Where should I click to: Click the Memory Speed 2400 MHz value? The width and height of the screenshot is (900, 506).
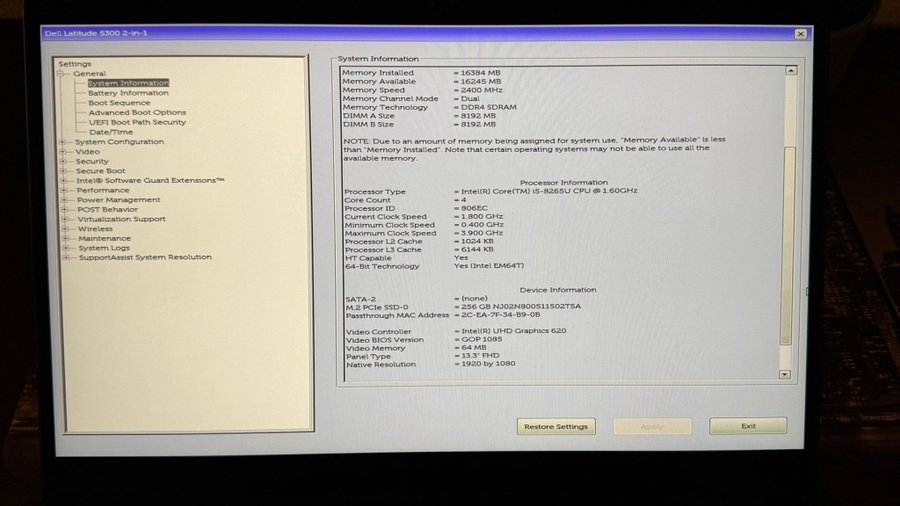(481, 90)
